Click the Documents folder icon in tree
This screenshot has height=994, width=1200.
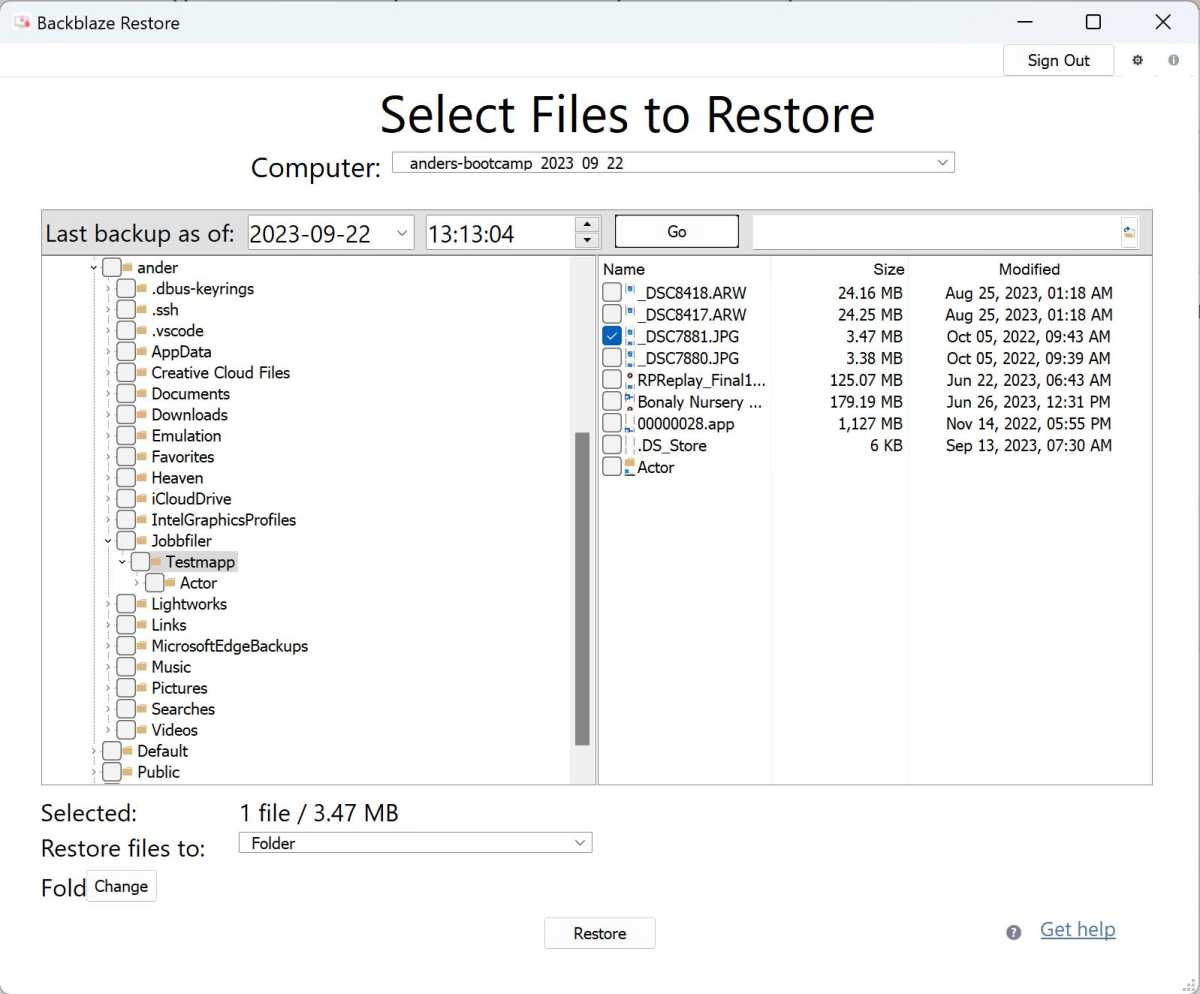click(142, 394)
